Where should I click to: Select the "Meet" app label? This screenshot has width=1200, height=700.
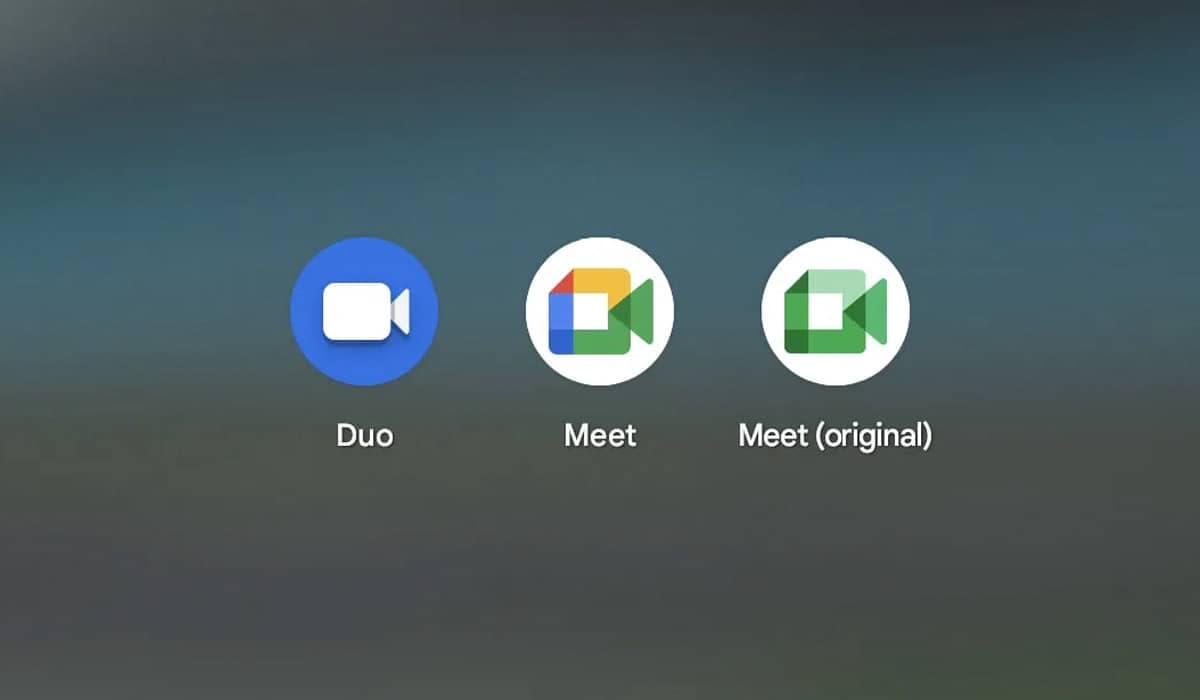[600, 436]
